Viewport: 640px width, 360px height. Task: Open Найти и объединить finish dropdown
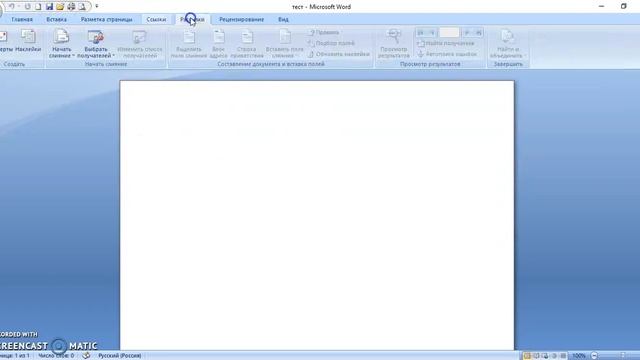coord(507,44)
